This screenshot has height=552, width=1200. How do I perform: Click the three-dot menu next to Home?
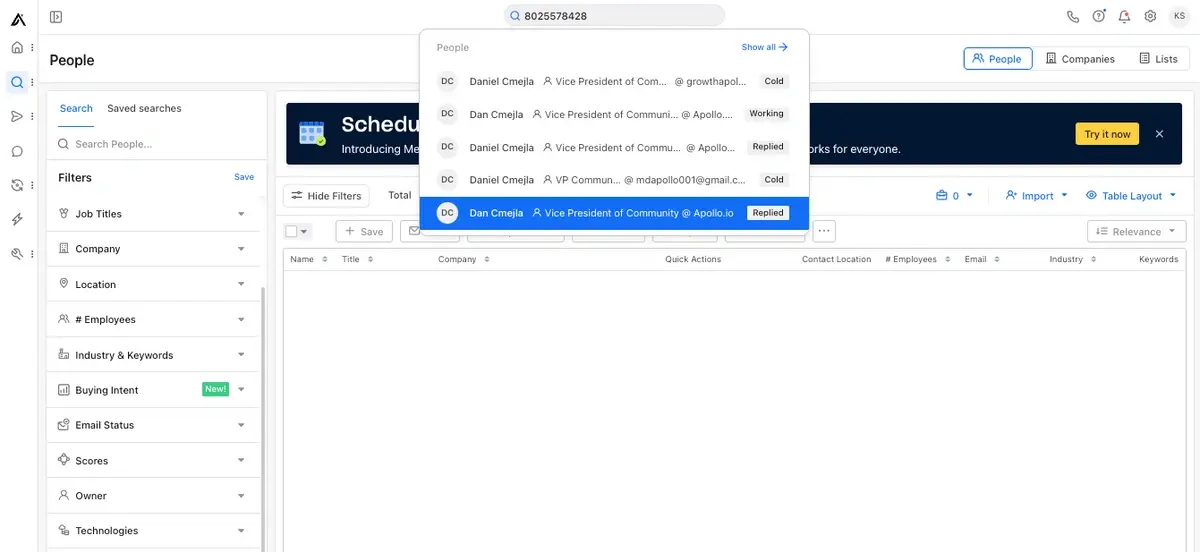(x=32, y=48)
